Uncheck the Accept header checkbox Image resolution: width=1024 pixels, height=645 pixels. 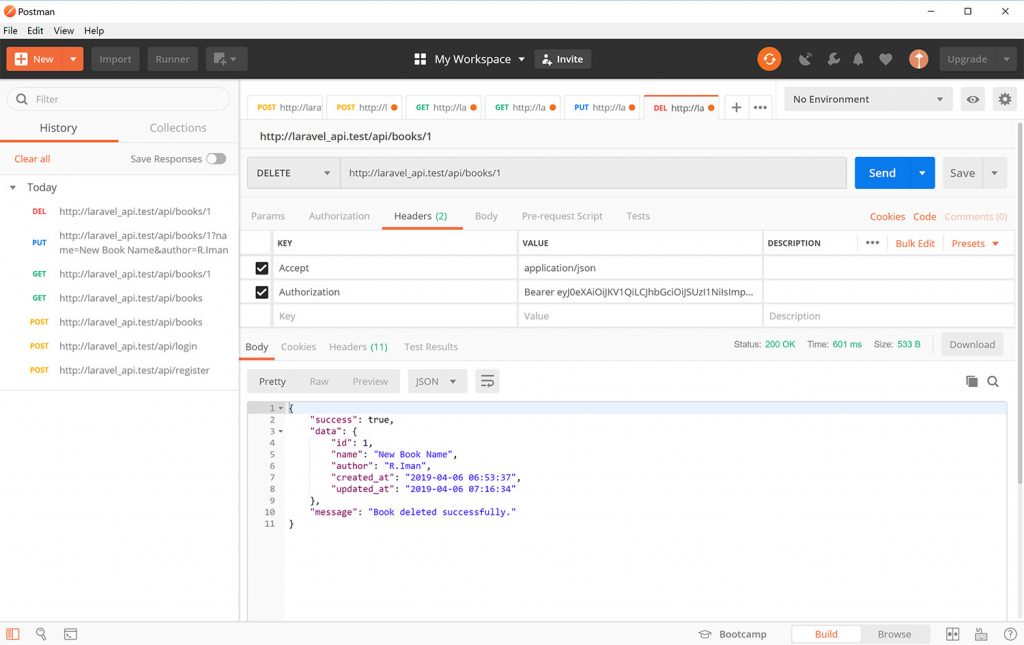pyautogui.click(x=262, y=268)
